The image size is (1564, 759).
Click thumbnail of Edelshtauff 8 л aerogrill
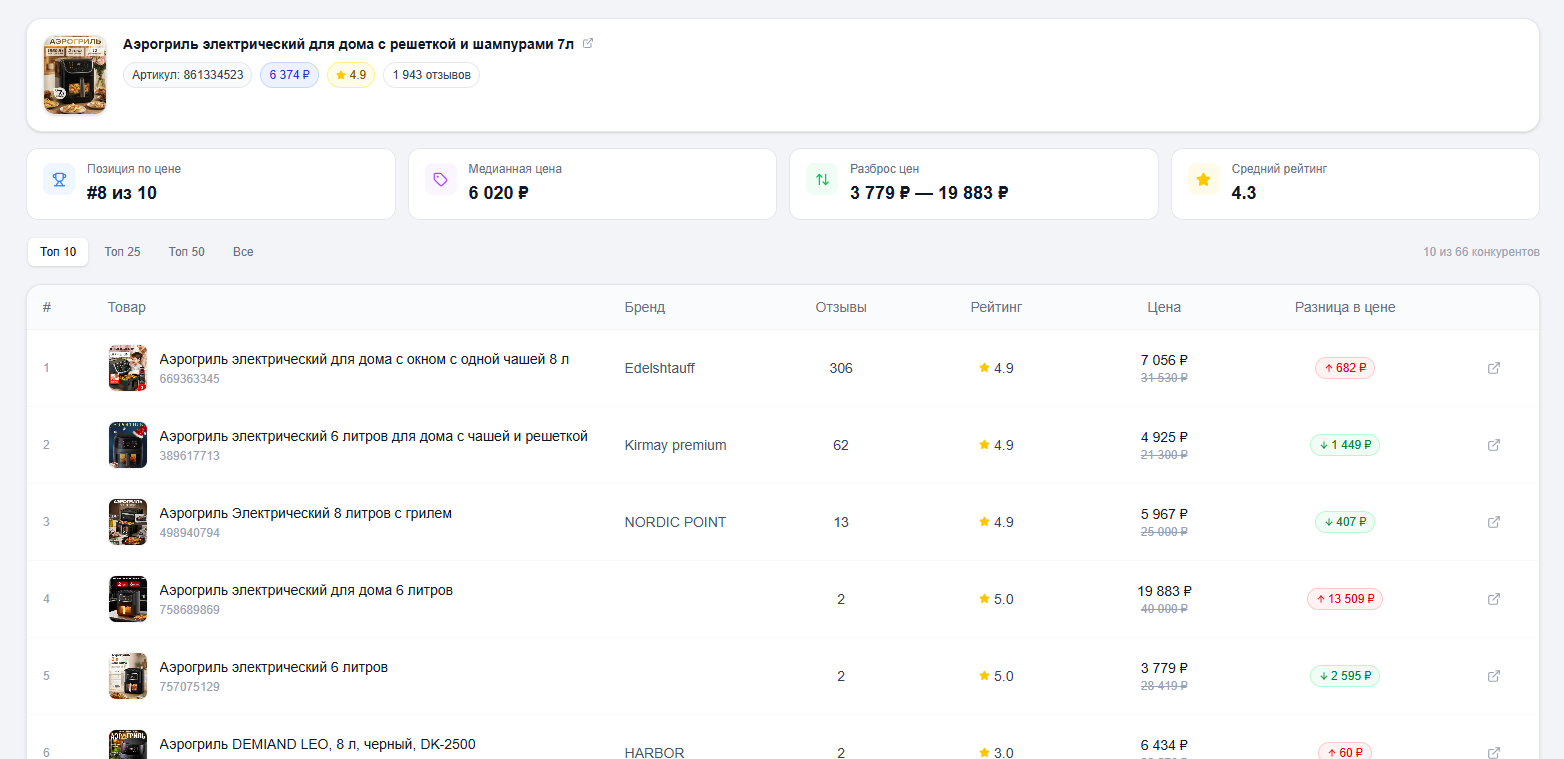[x=128, y=368]
